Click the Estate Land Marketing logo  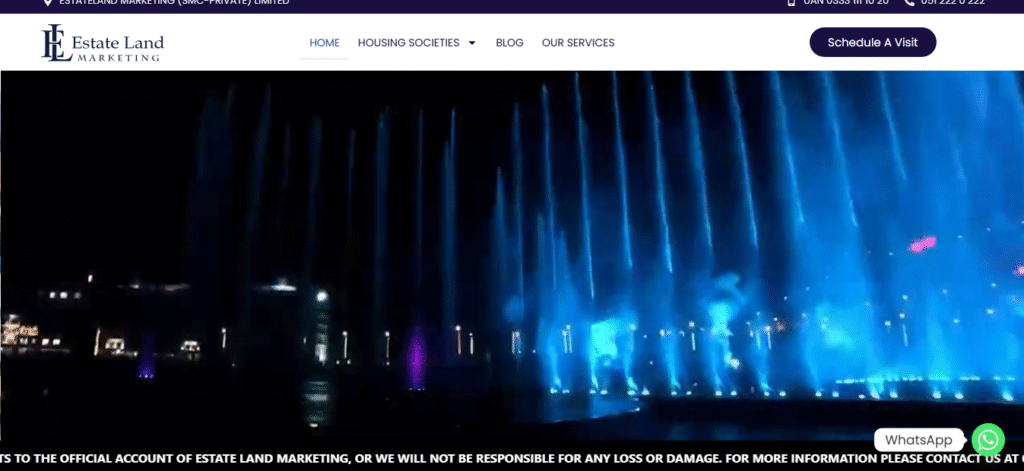click(101, 43)
